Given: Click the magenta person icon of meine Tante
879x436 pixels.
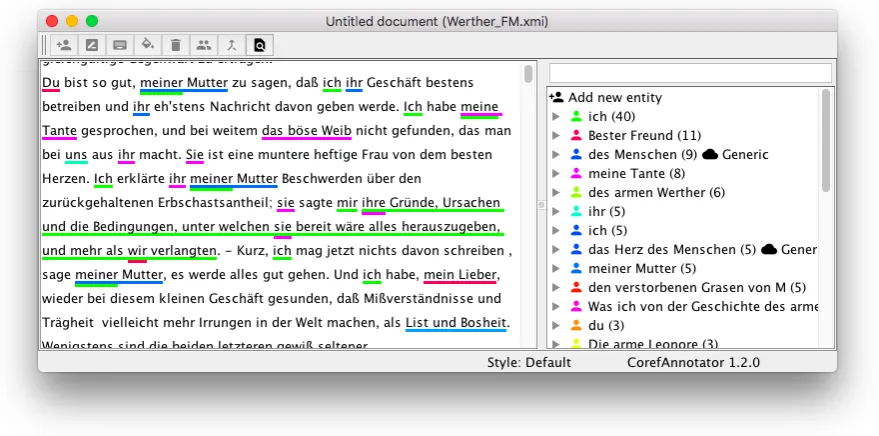Looking at the screenshot, I should [576, 174].
